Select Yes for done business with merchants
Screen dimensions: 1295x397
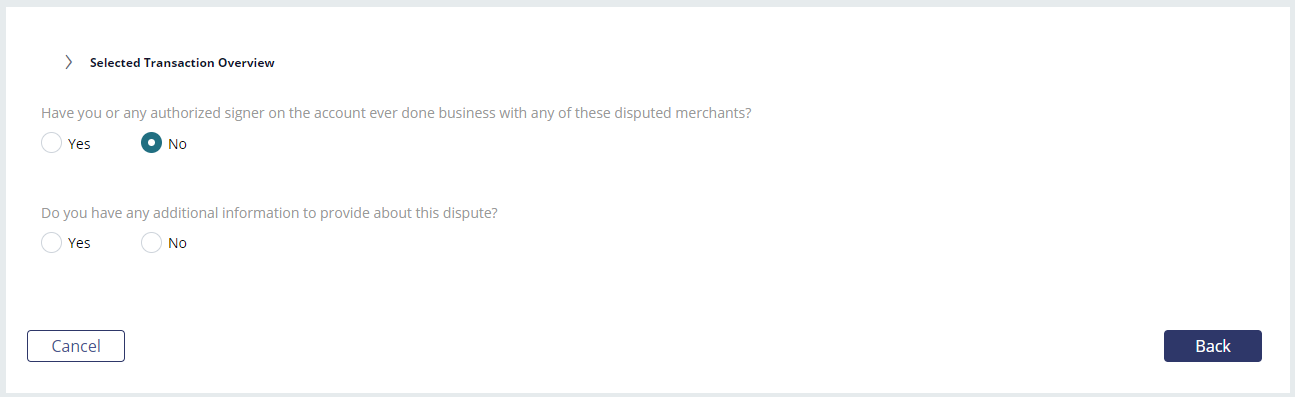(x=52, y=143)
